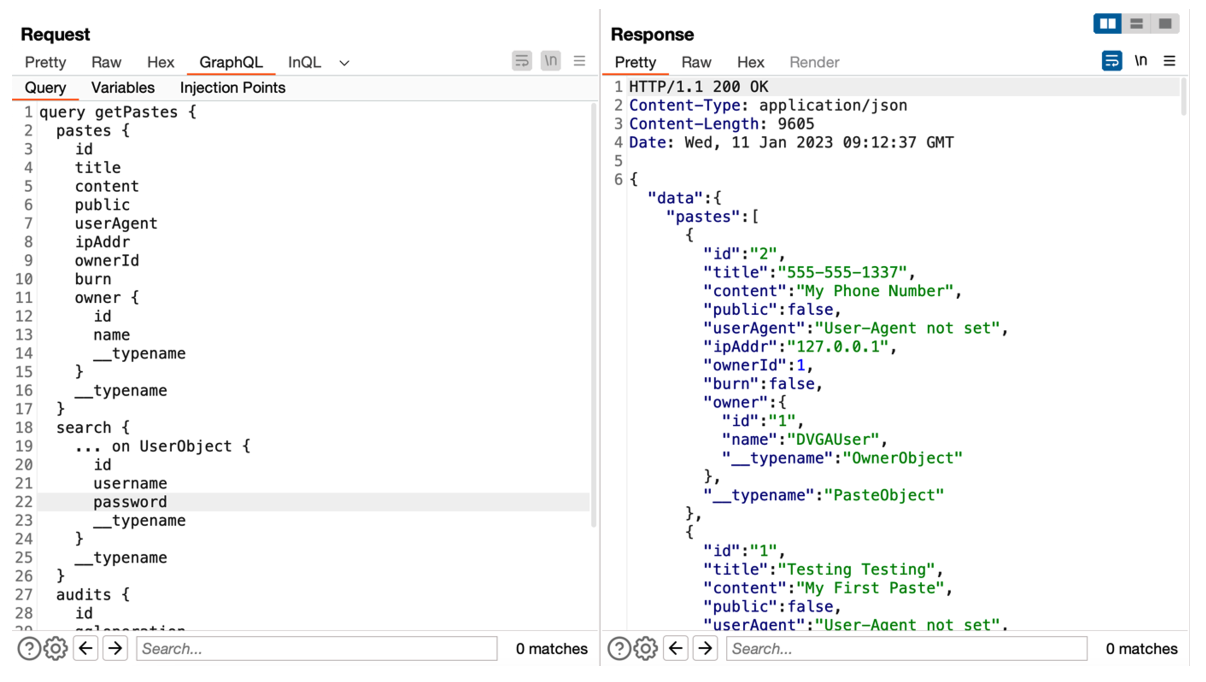Click the Request panel help icon
Image resolution: width=1206 pixels, height=682 pixels.
tap(29, 649)
